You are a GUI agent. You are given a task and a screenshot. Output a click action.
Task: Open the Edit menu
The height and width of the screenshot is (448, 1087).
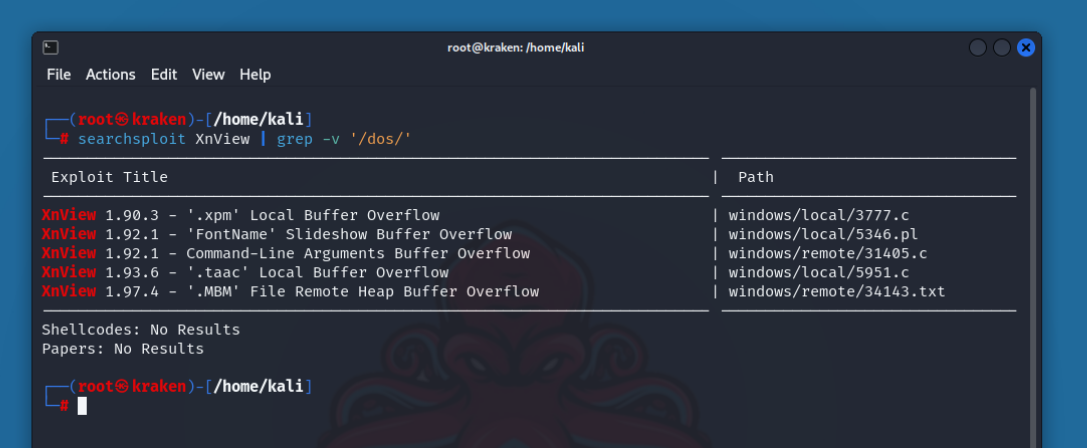[164, 74]
